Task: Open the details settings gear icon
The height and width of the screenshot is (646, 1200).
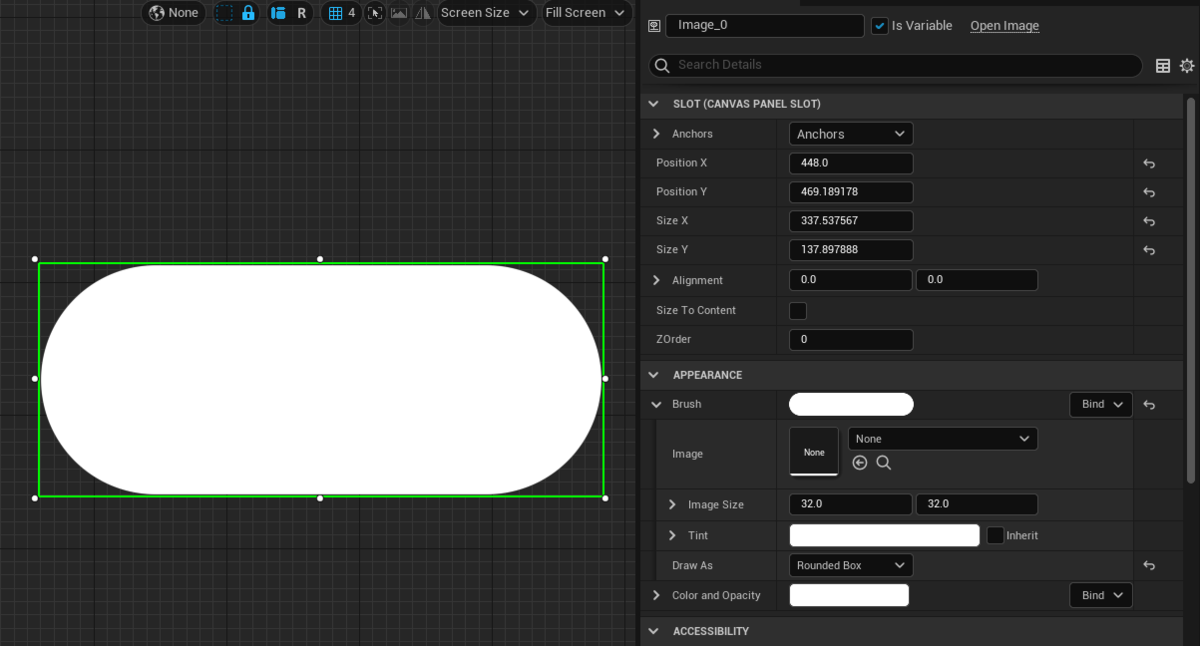Action: click(x=1187, y=66)
